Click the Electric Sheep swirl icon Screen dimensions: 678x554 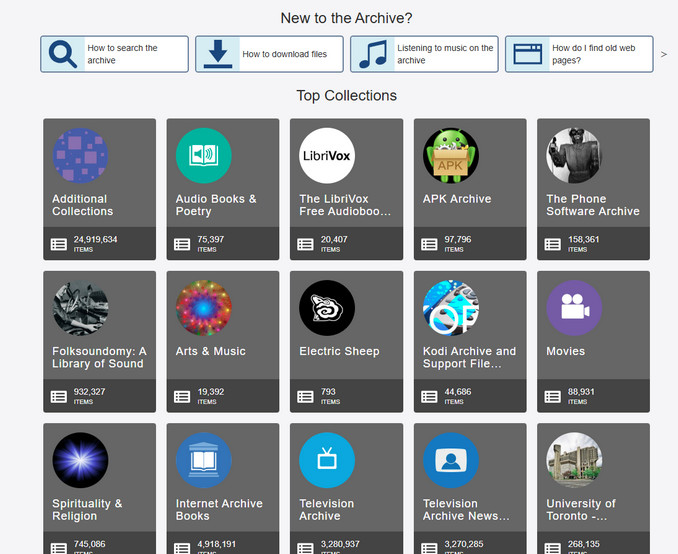click(x=327, y=308)
